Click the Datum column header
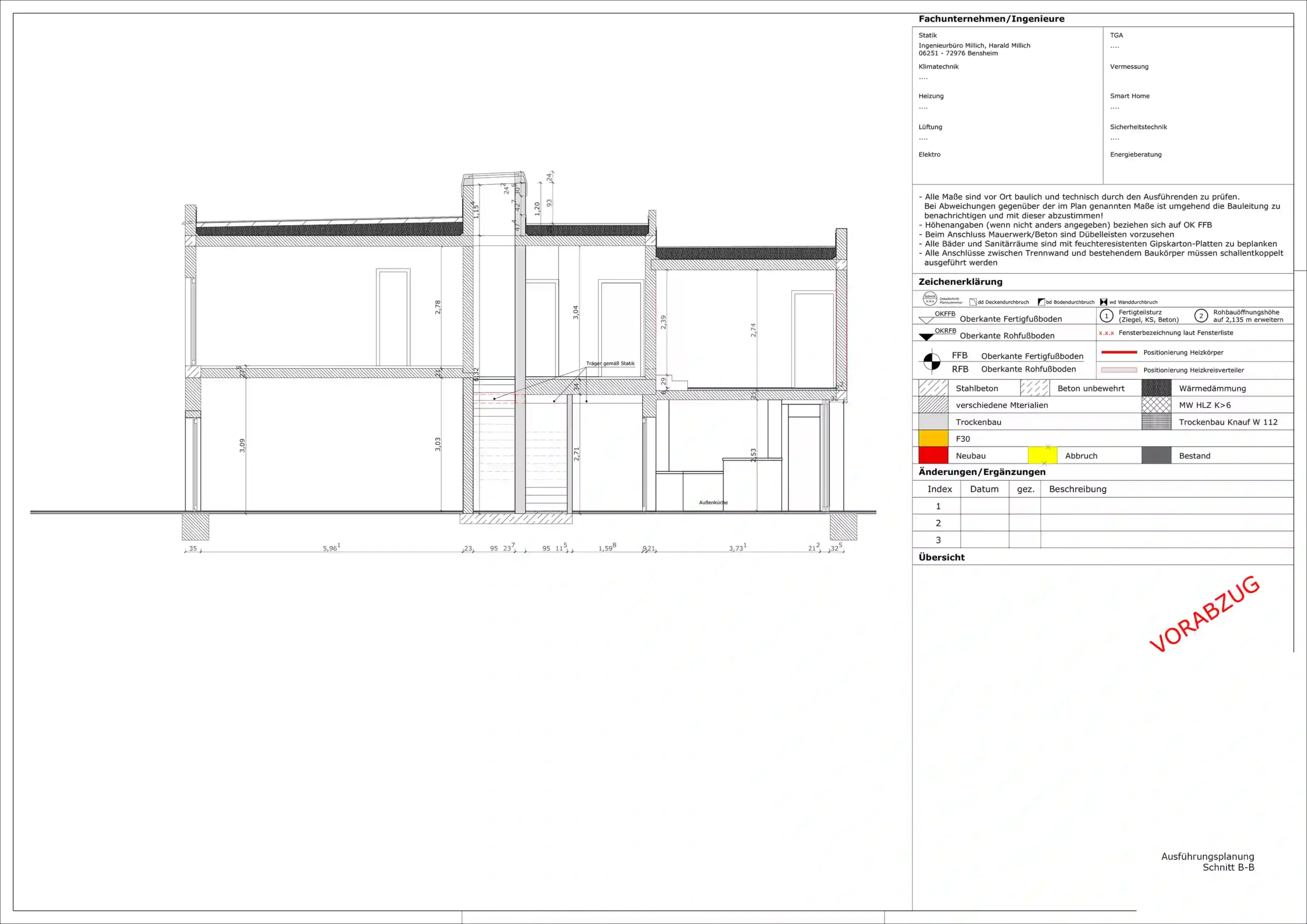The width and height of the screenshot is (1307, 924). point(984,489)
